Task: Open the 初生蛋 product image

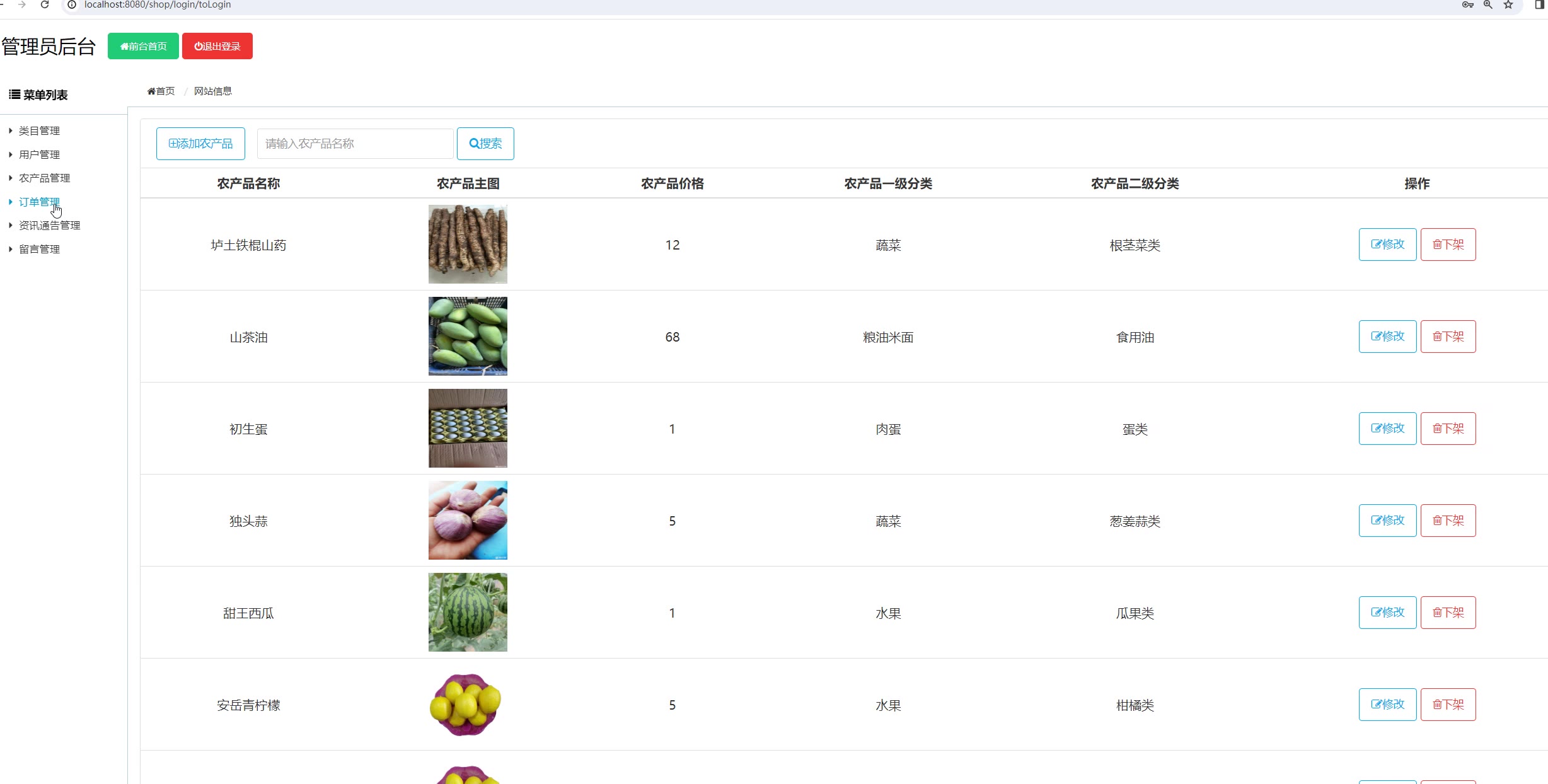Action: click(x=468, y=428)
